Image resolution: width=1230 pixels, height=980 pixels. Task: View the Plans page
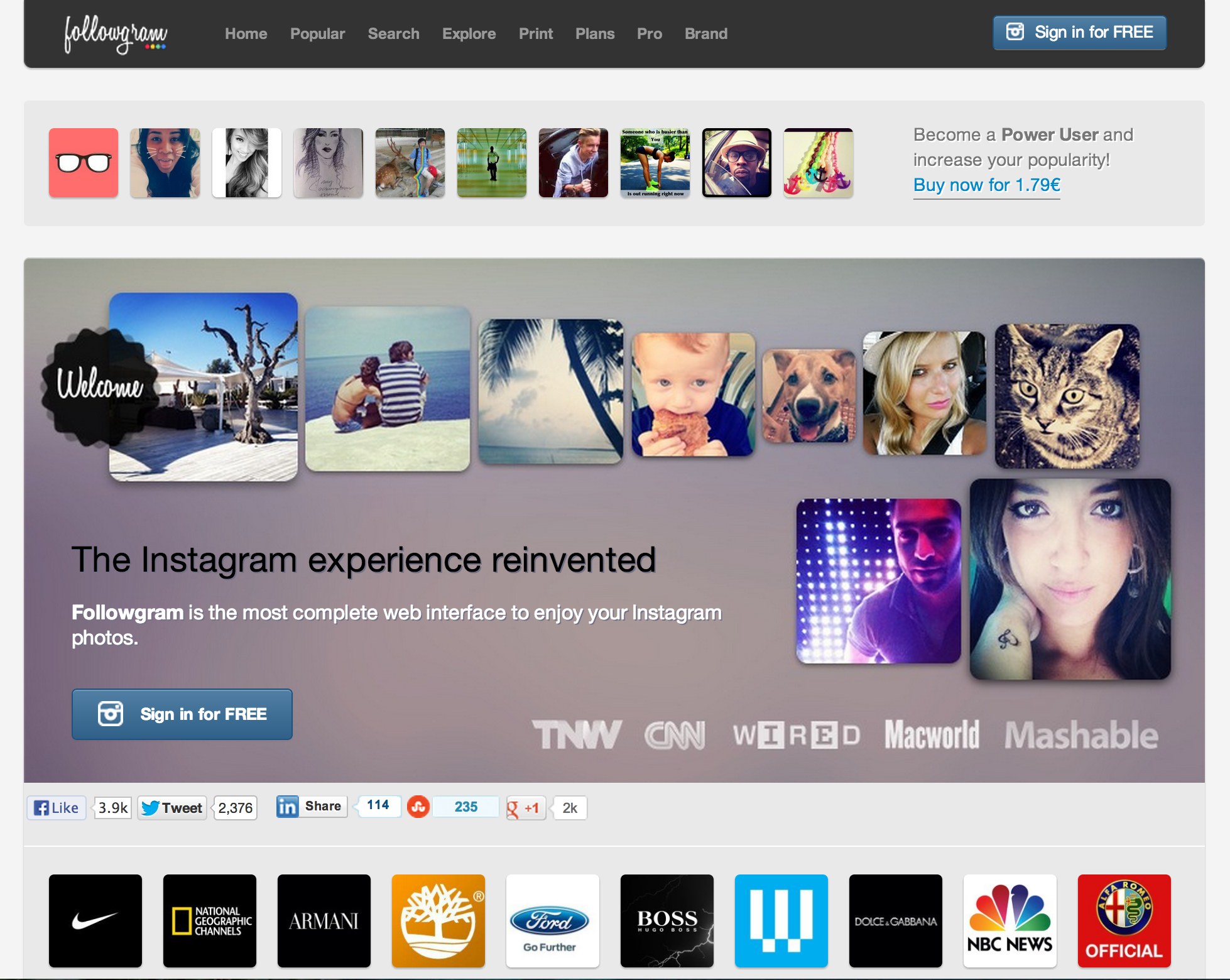coord(595,34)
